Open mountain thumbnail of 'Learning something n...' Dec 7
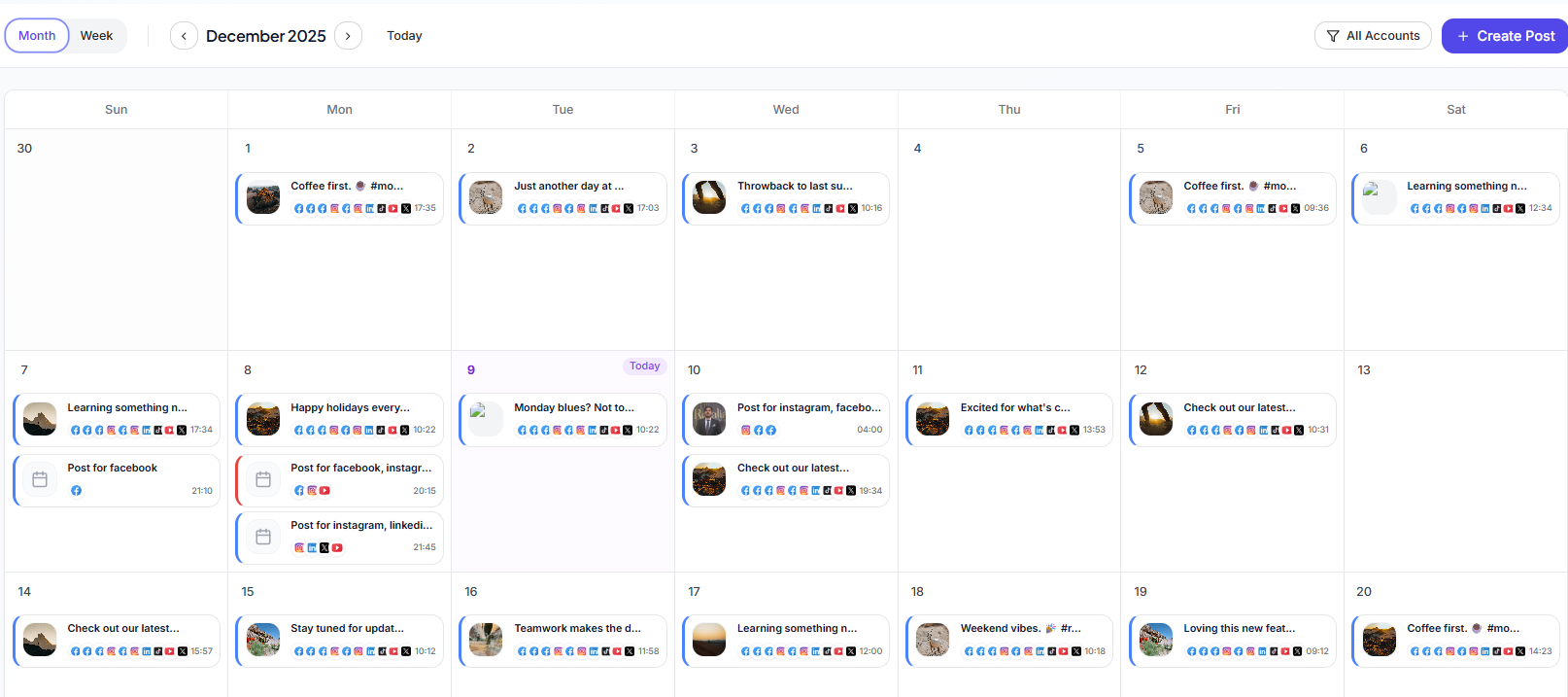The image size is (1568, 697). pos(40,419)
